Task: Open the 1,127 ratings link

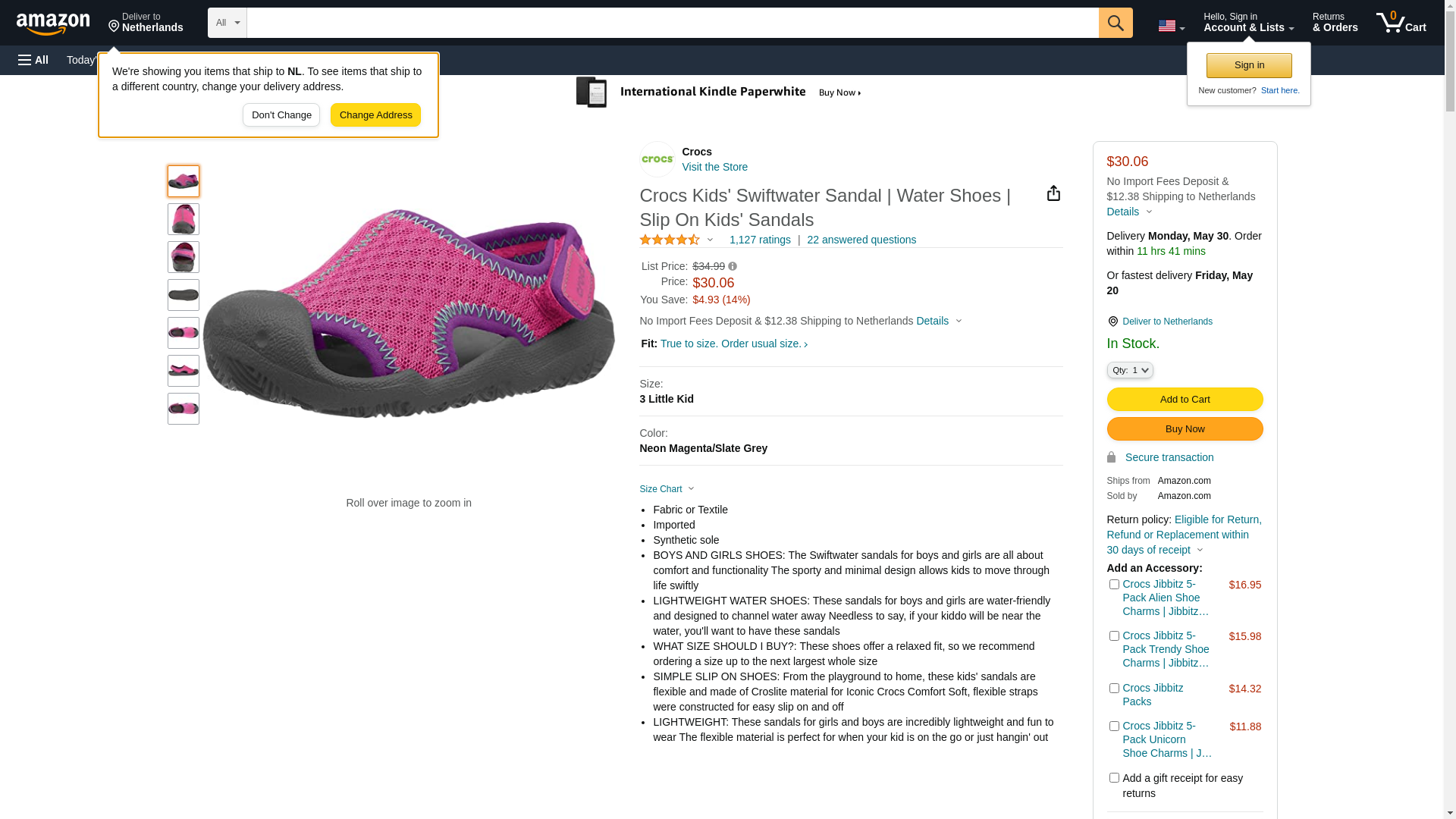Action: point(759,240)
